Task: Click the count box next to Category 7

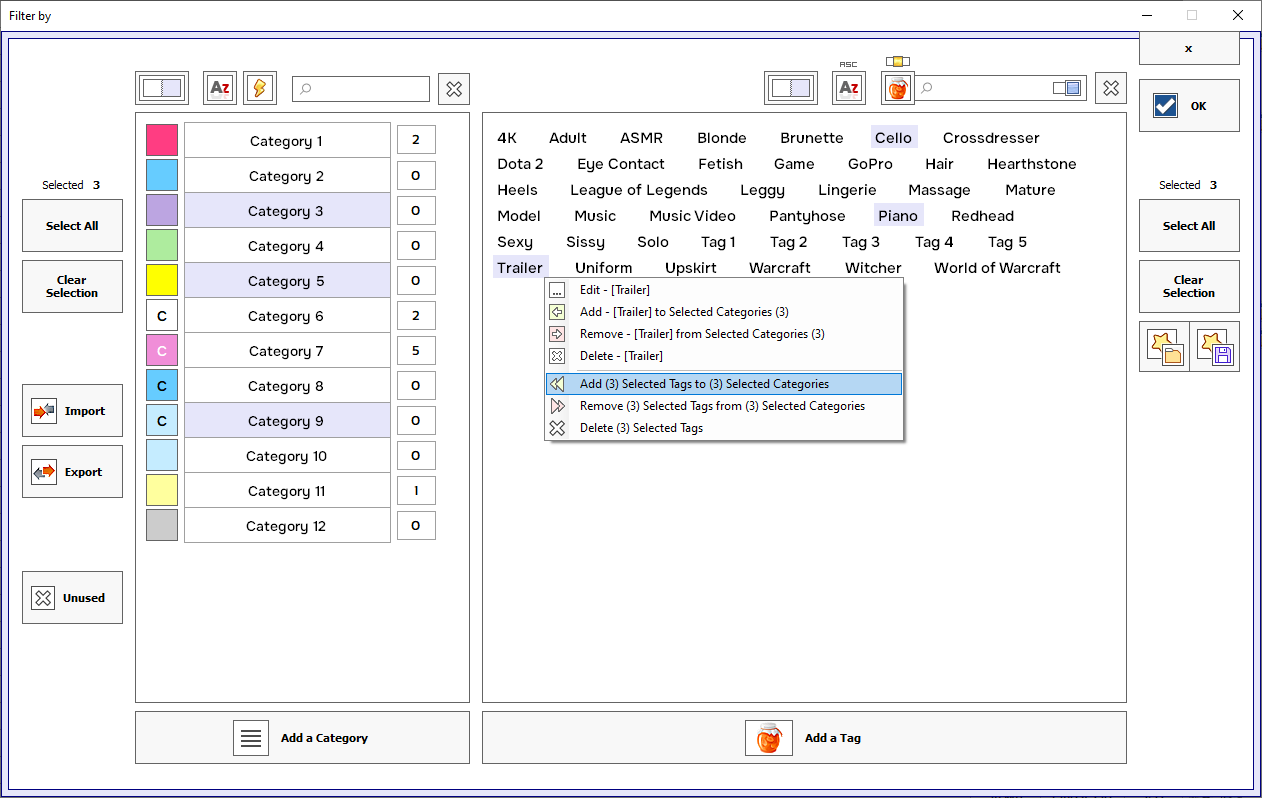Action: 416,350
